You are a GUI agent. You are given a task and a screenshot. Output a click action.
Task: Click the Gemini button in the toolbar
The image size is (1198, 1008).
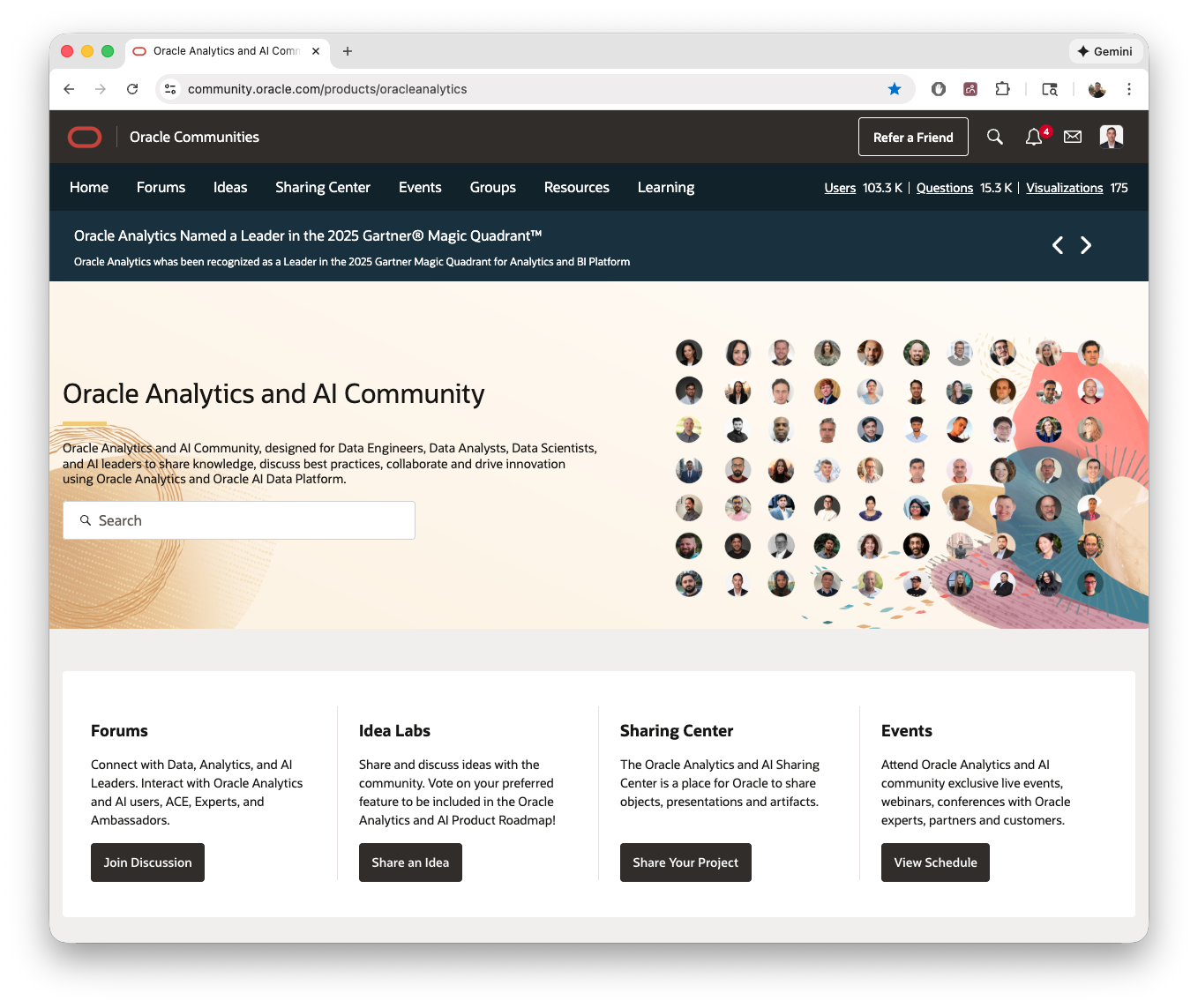[x=1104, y=51]
